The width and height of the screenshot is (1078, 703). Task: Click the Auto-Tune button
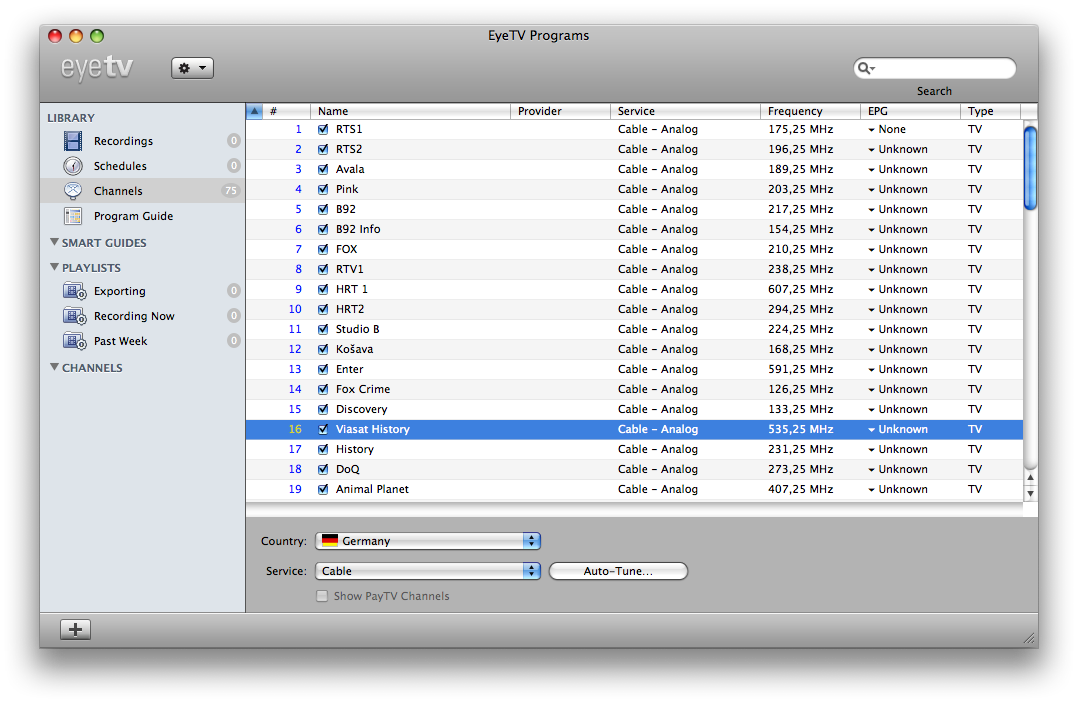[618, 571]
